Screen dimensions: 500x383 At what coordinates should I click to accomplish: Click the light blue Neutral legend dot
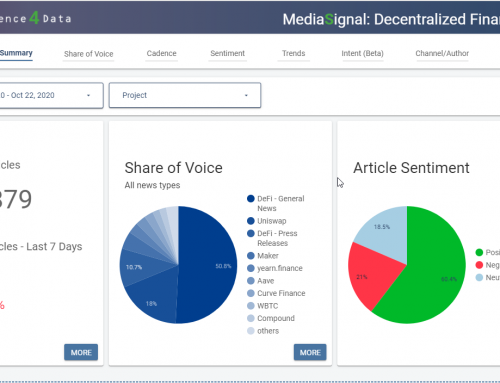pyautogui.click(x=479, y=277)
